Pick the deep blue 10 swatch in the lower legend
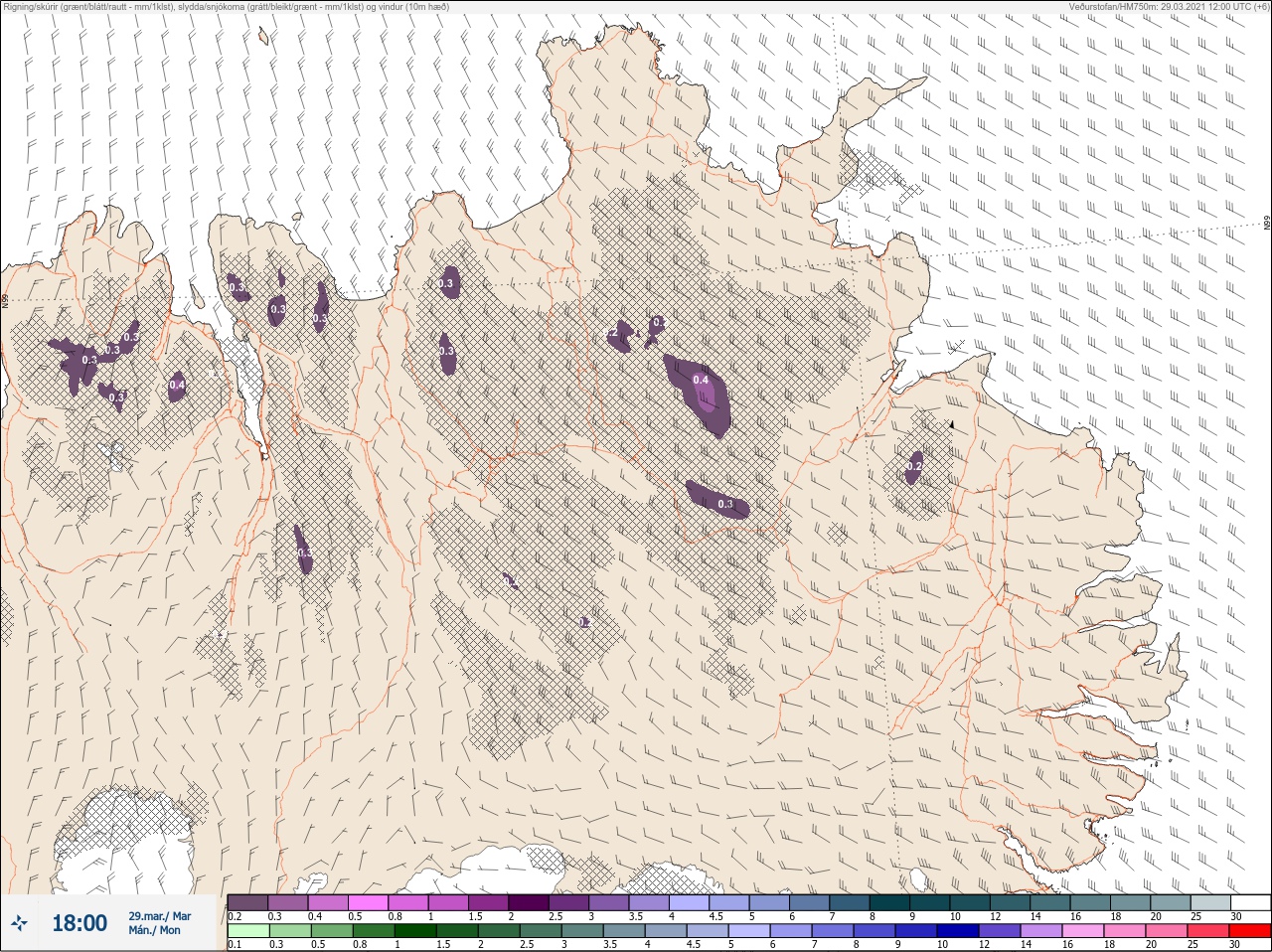Viewport: 1272px width, 952px height. pyautogui.click(x=958, y=931)
